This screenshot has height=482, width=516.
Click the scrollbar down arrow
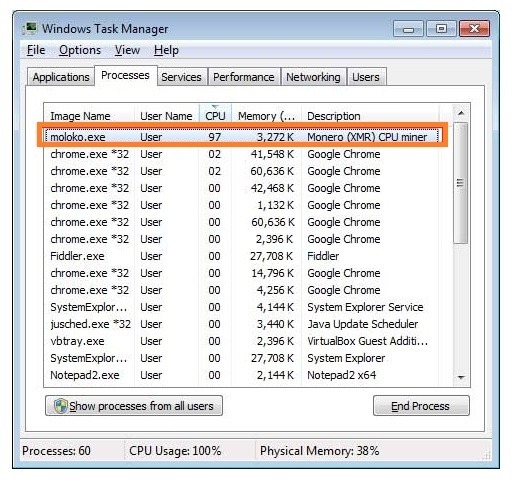pyautogui.click(x=461, y=378)
